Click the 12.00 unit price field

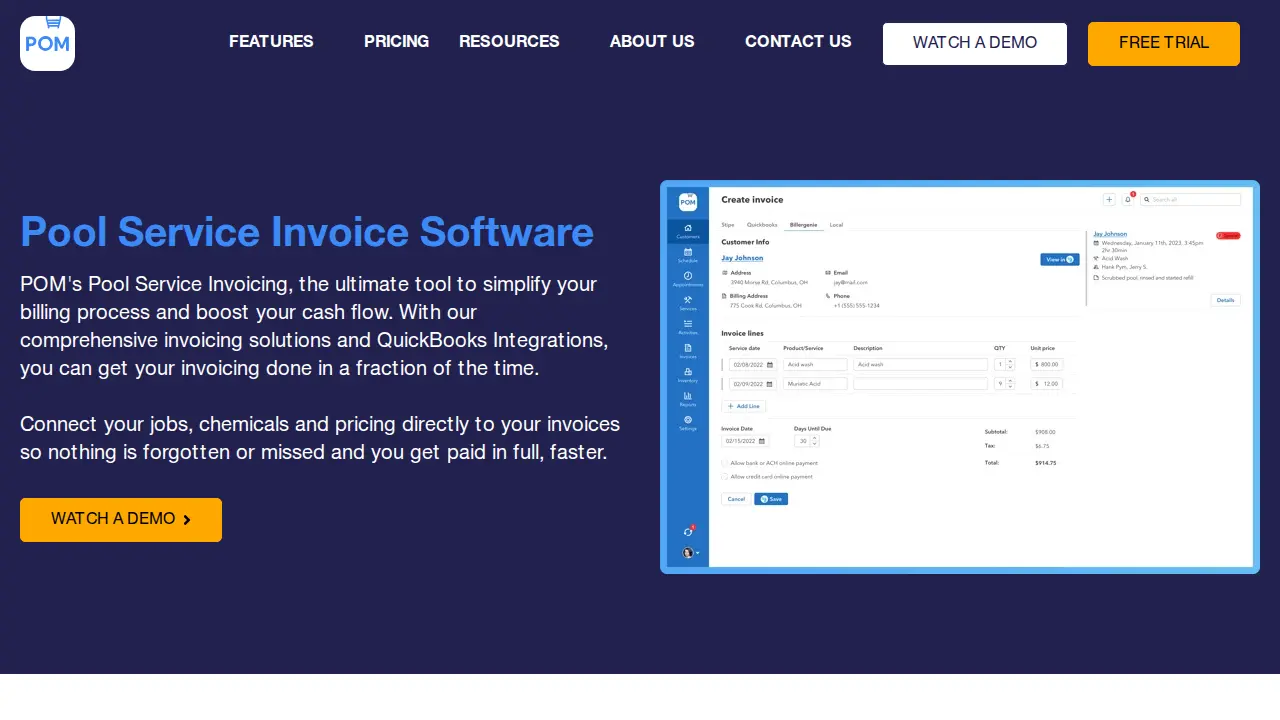coord(1046,384)
